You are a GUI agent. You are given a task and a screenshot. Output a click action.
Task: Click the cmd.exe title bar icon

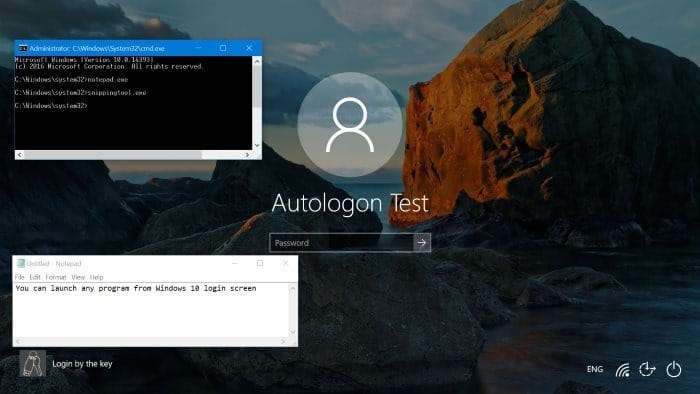click(23, 48)
